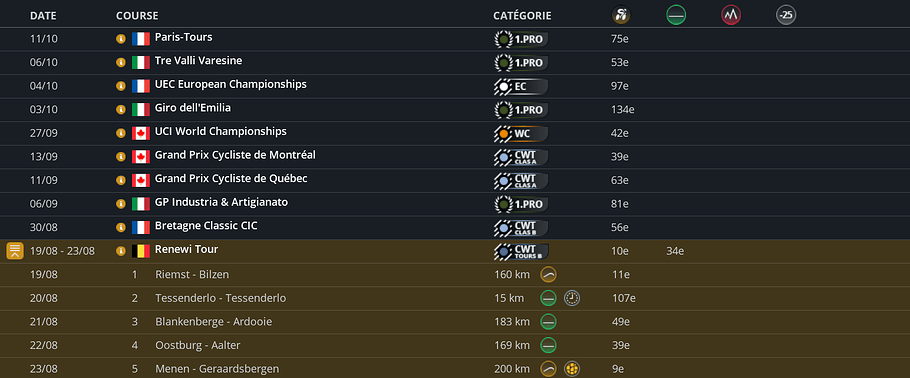910x378 pixels.
Task: Open info icon next to Paris-Tours
Action: click(121, 39)
